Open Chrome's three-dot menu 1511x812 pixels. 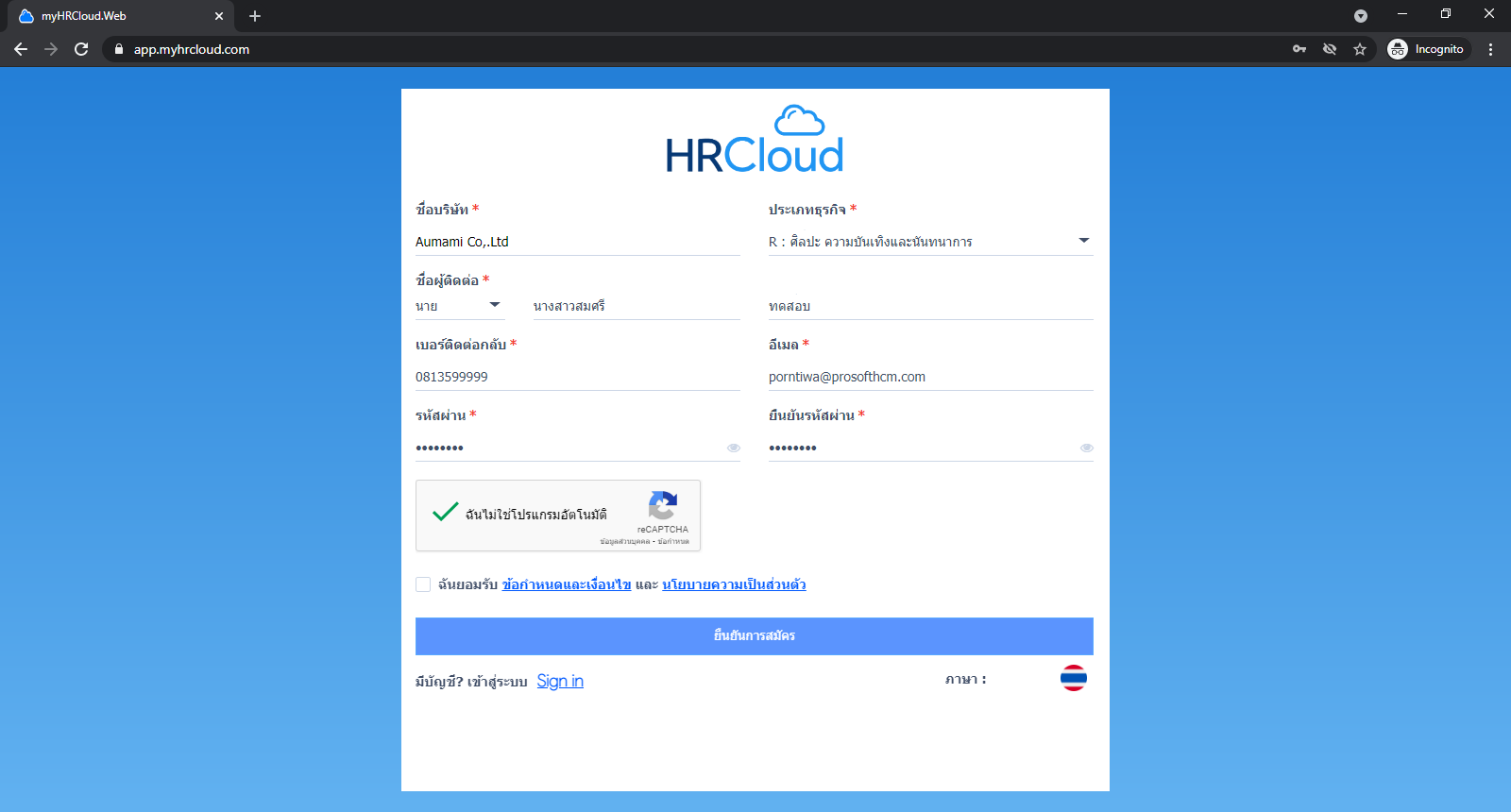1491,49
